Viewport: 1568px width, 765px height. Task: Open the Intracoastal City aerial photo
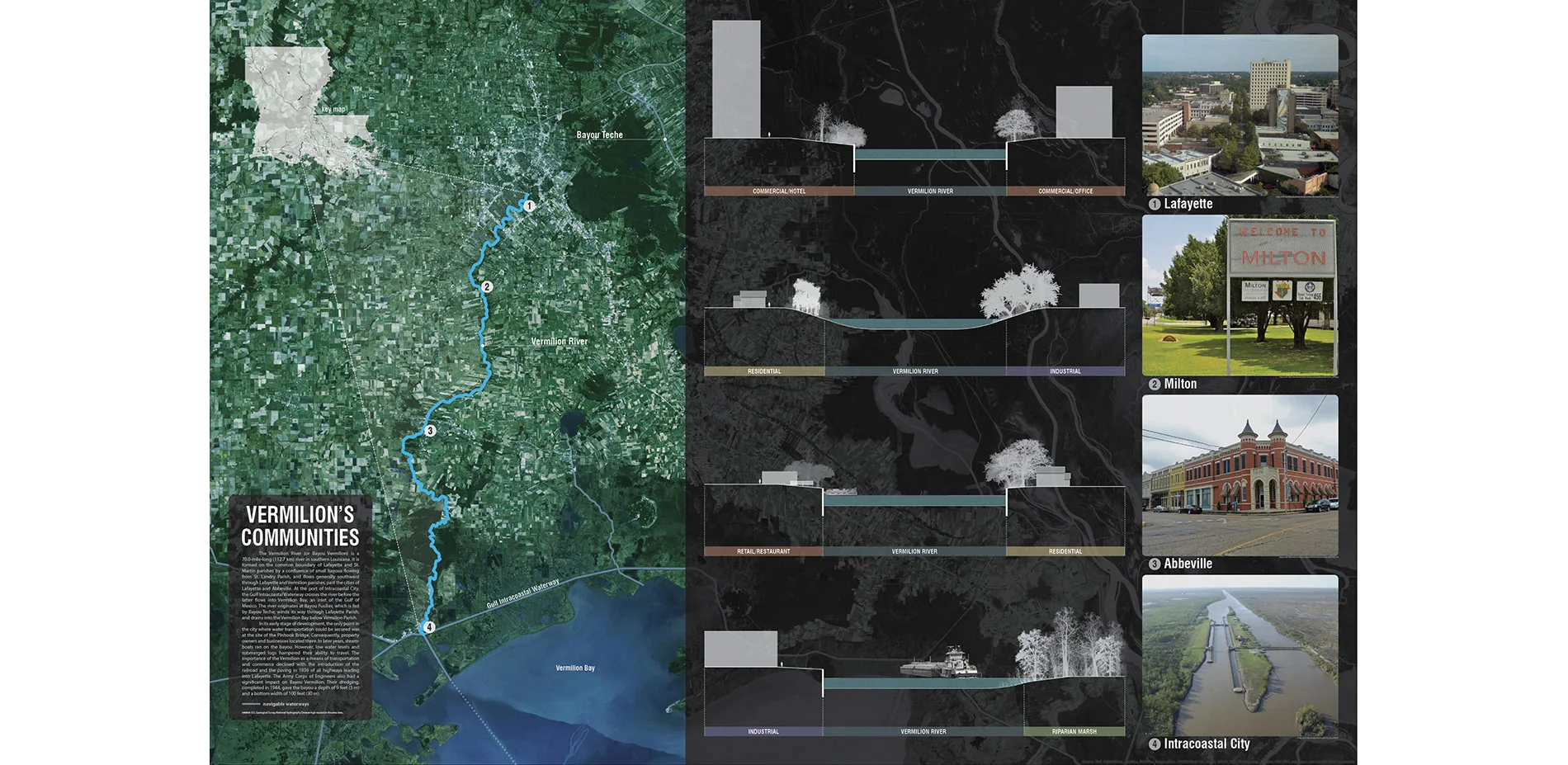coord(1240,654)
